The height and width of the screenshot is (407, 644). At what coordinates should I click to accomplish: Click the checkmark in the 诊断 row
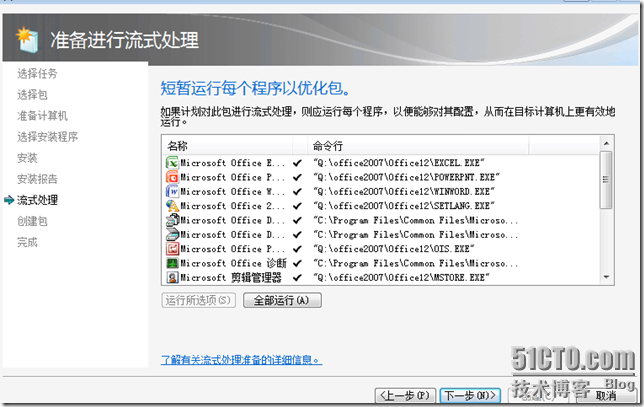point(297,264)
